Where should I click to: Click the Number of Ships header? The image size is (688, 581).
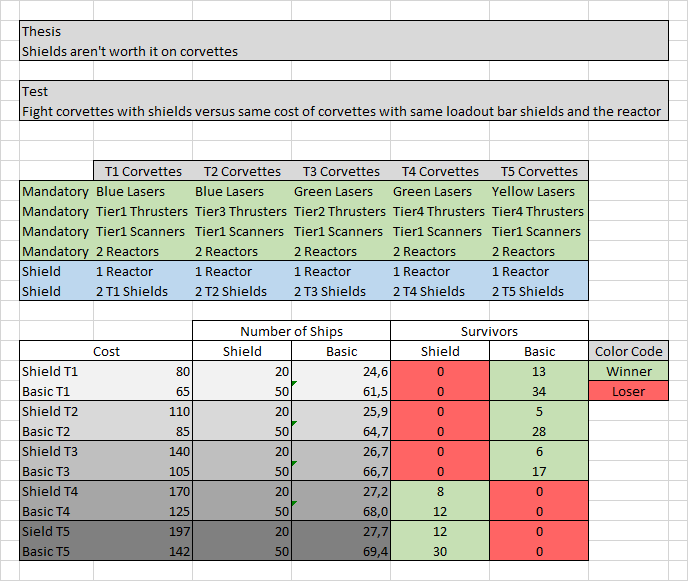pos(290,331)
